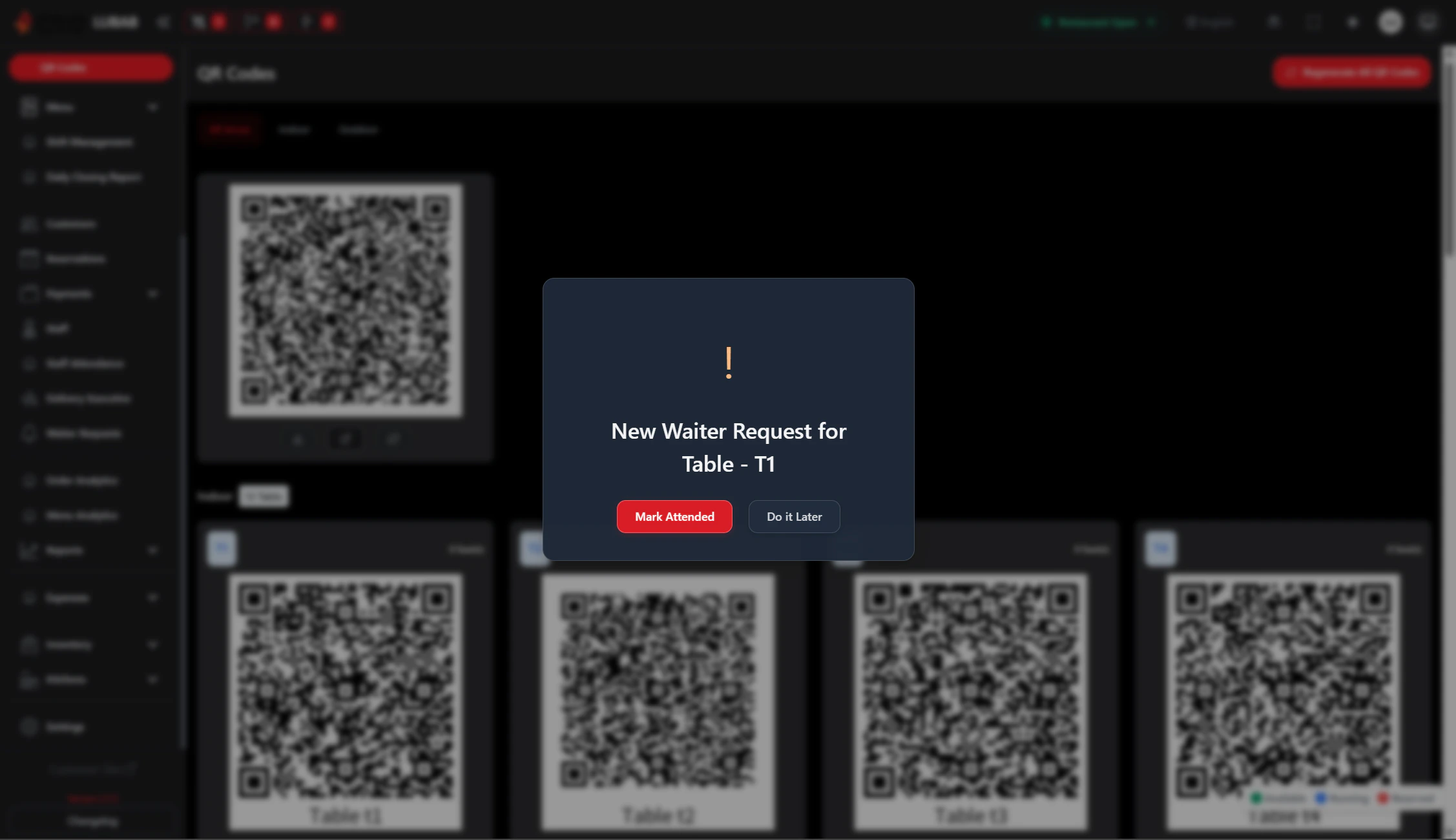Click the Settings gear icon in sidebar

pyautogui.click(x=29, y=727)
